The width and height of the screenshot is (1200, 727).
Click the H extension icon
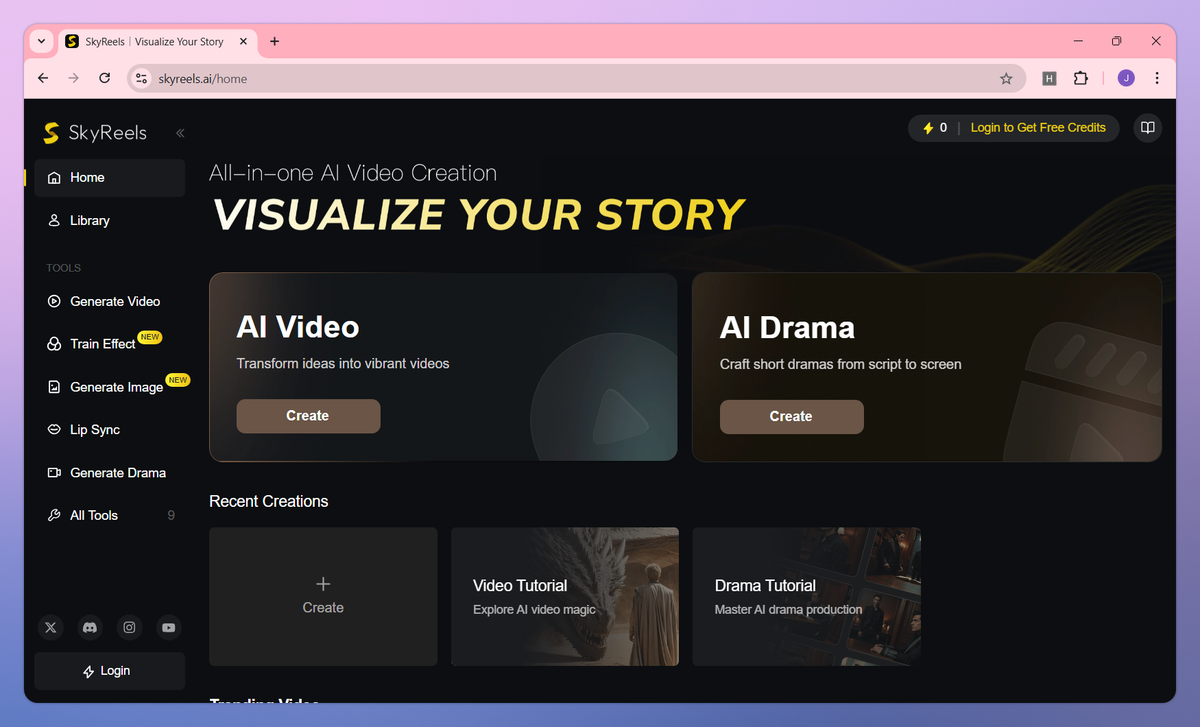tap(1049, 78)
